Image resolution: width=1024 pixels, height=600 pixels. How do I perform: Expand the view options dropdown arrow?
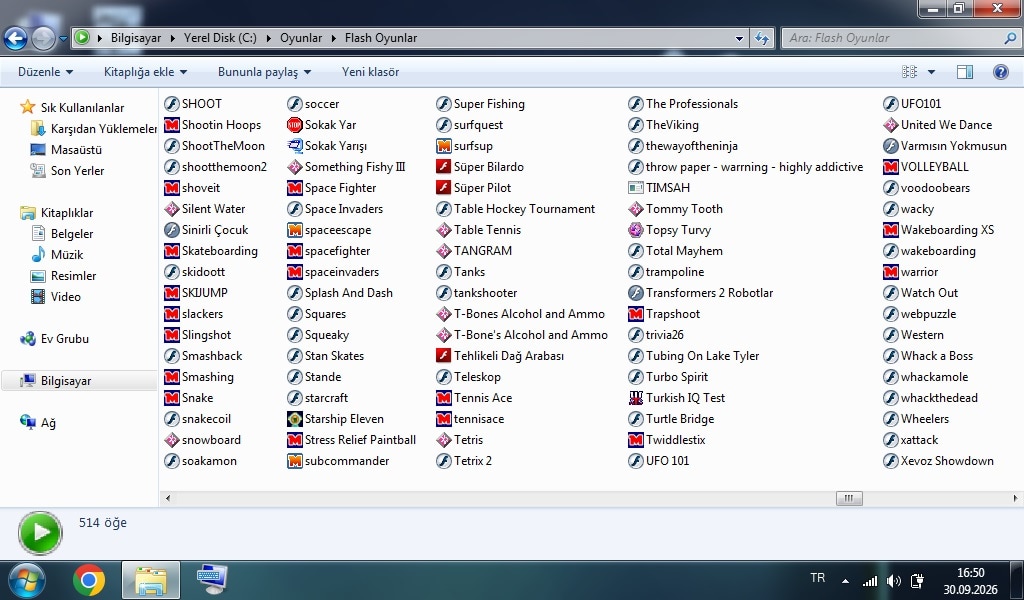[931, 72]
